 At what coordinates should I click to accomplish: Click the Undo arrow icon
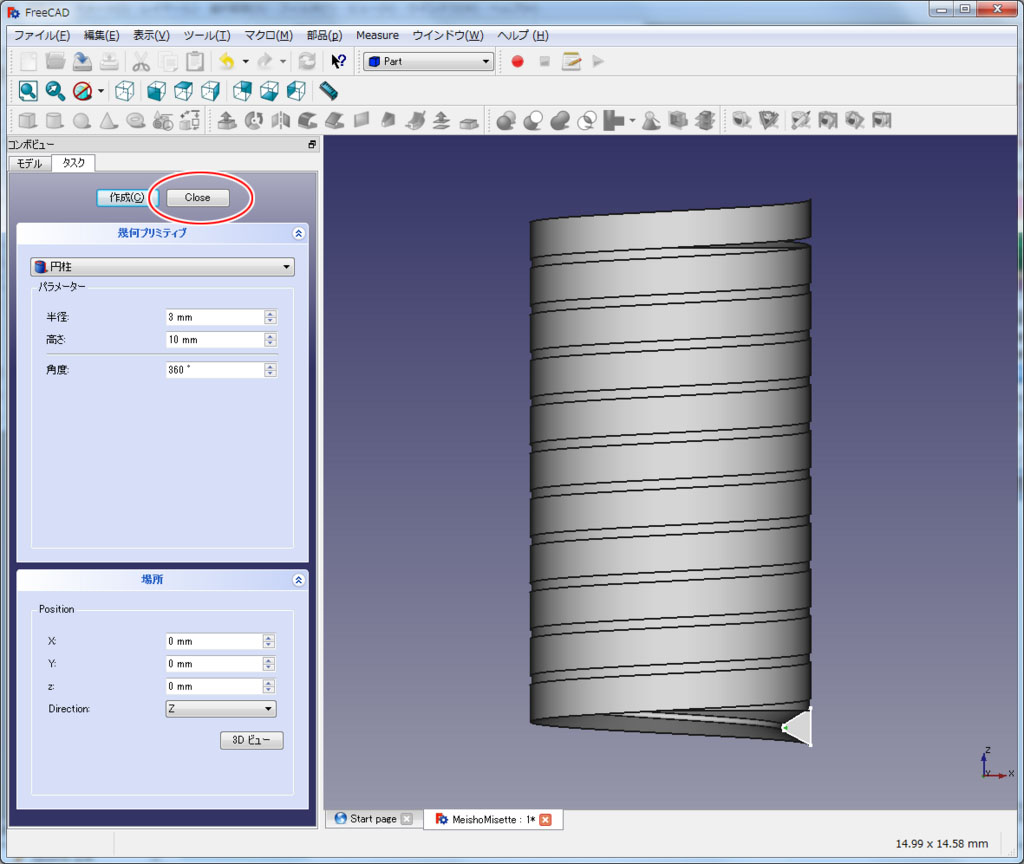(x=227, y=61)
